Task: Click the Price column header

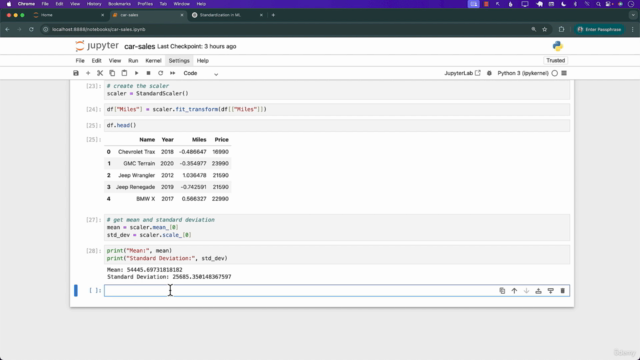Action: pos(222,140)
